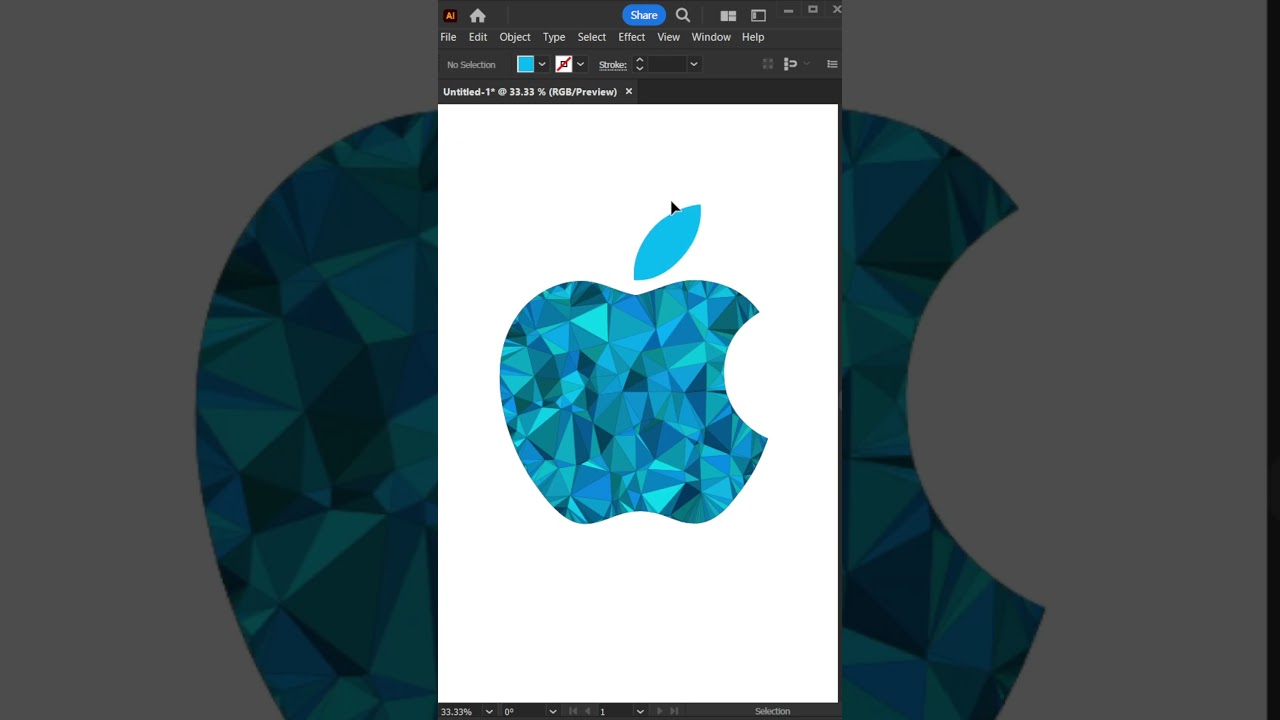Expand the rotate view dropdown
Screen dimensions: 1280x720
point(552,711)
